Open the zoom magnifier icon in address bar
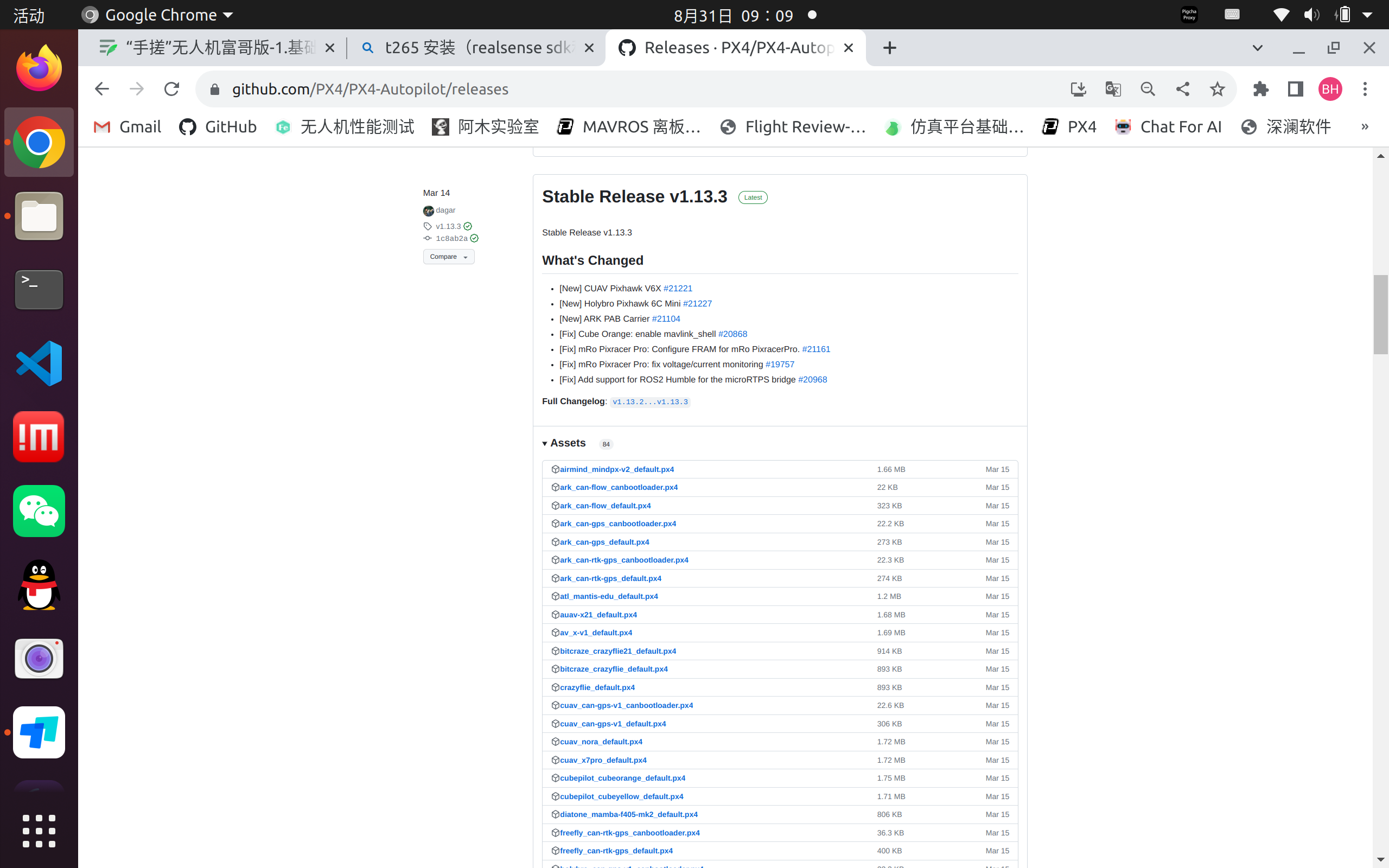 (x=1148, y=89)
